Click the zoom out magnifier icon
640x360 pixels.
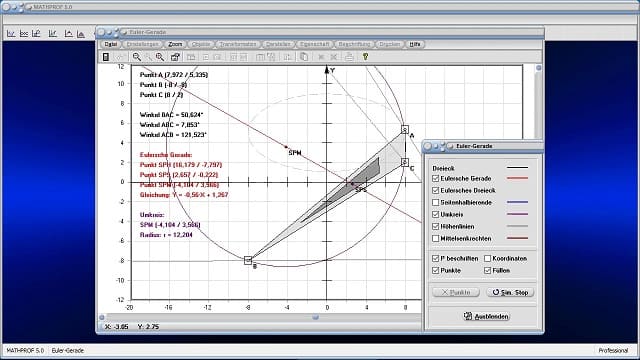(x=136, y=57)
